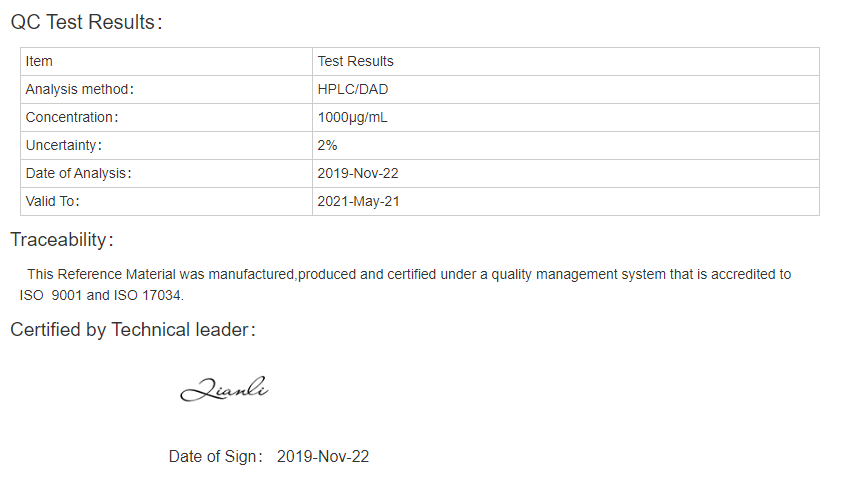Select the 1000µg/mL concentration value
Image resolution: width=846 pixels, height=494 pixels.
352,118
